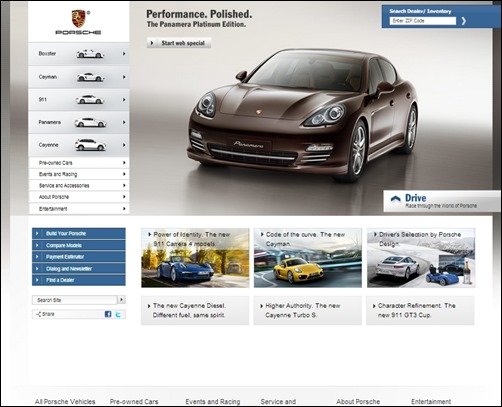
Task: Open the Drive world of Porsche panel
Action: [x=442, y=201]
